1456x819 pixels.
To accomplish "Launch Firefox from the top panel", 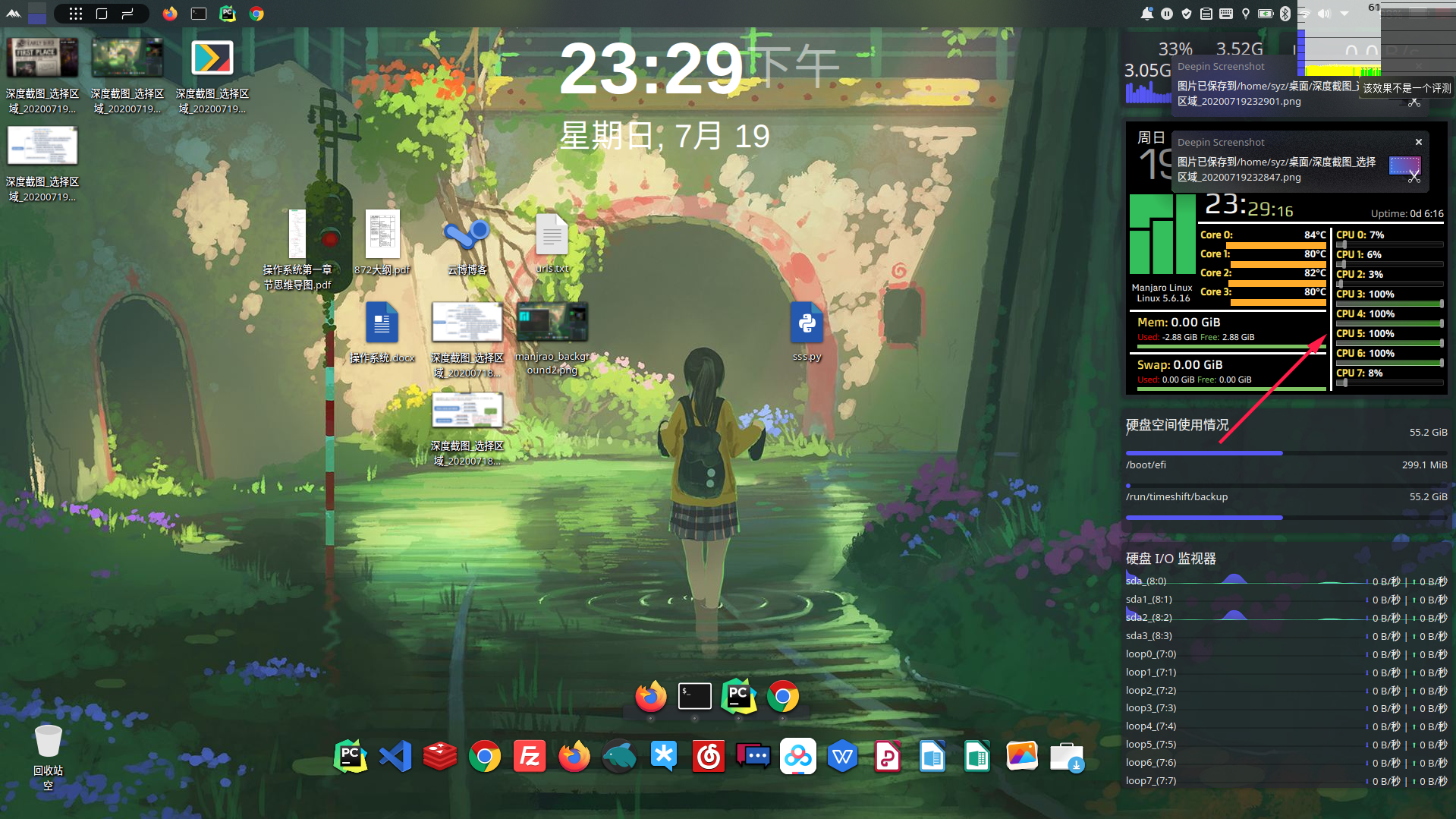I will click(x=170, y=14).
